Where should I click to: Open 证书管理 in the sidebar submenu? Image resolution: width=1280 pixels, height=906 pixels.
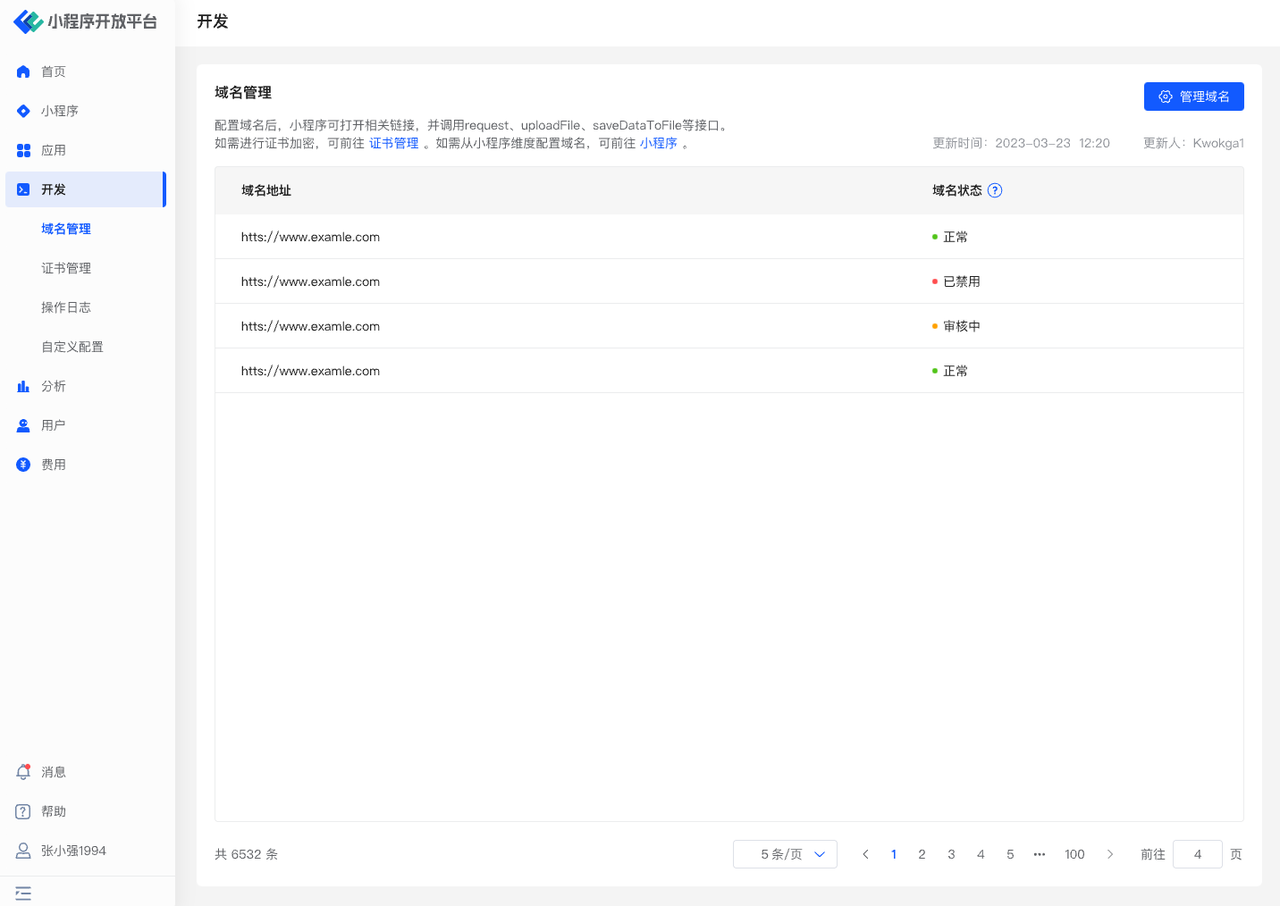[x=66, y=268]
